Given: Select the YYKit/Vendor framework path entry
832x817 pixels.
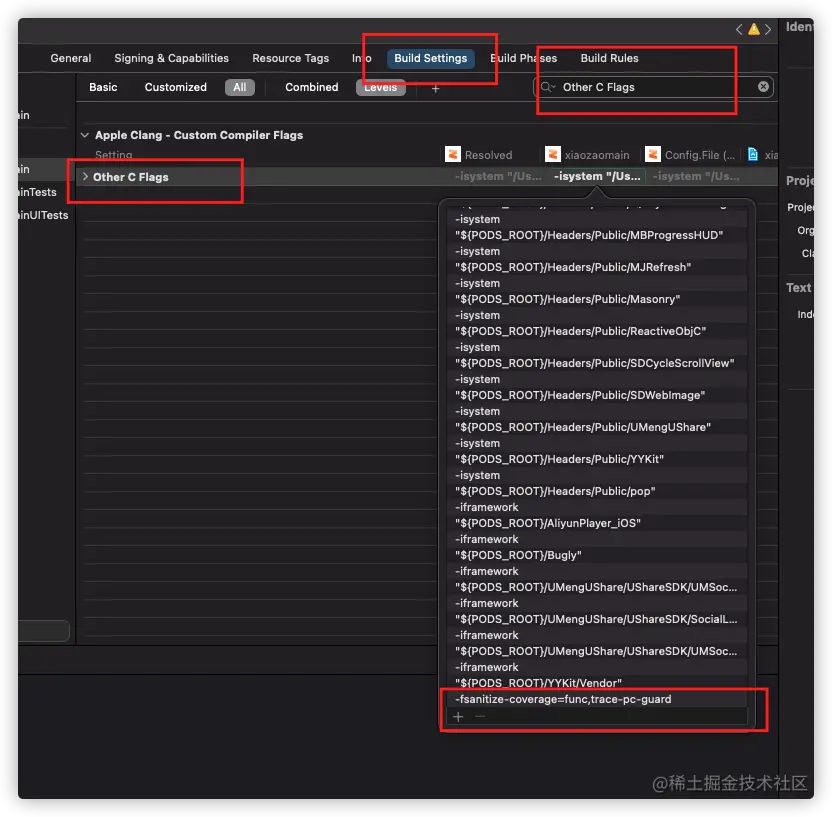Looking at the screenshot, I should pyautogui.click(x=596, y=683).
